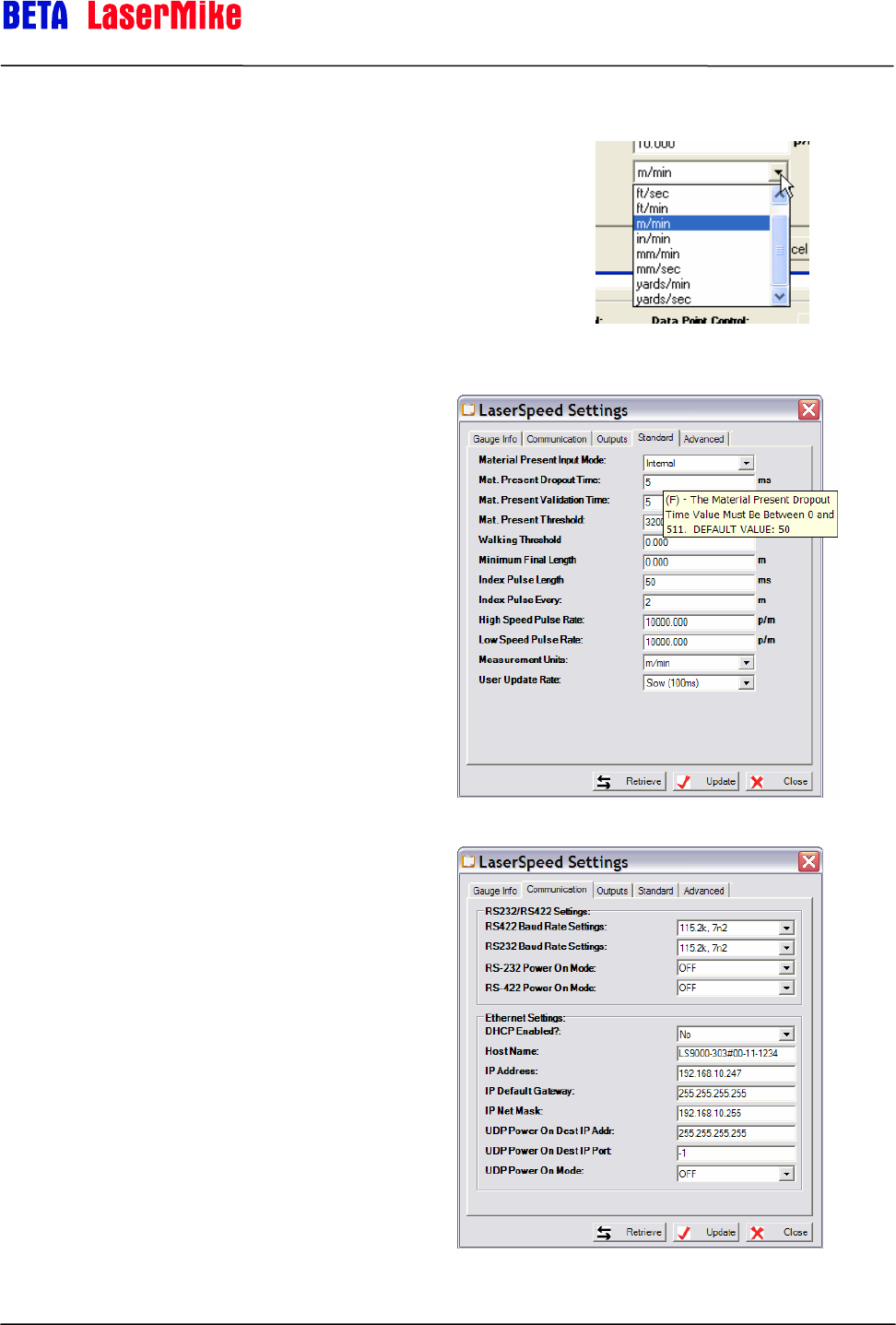Edit UDP Power On Dest IP Port field
This screenshot has height=1325, width=896.
point(736,1153)
